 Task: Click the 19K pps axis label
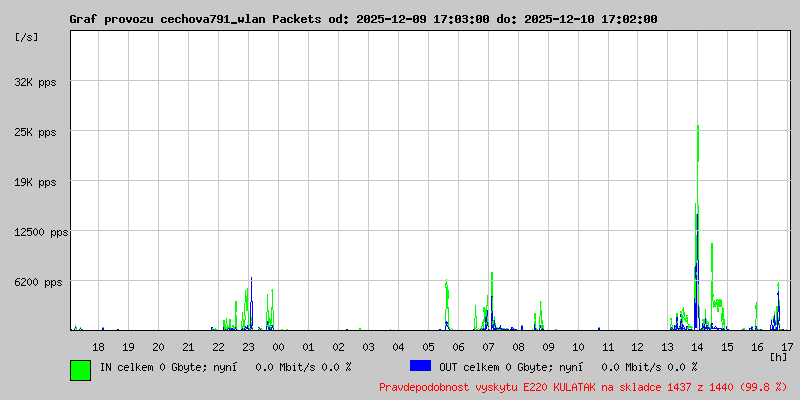coord(35,182)
